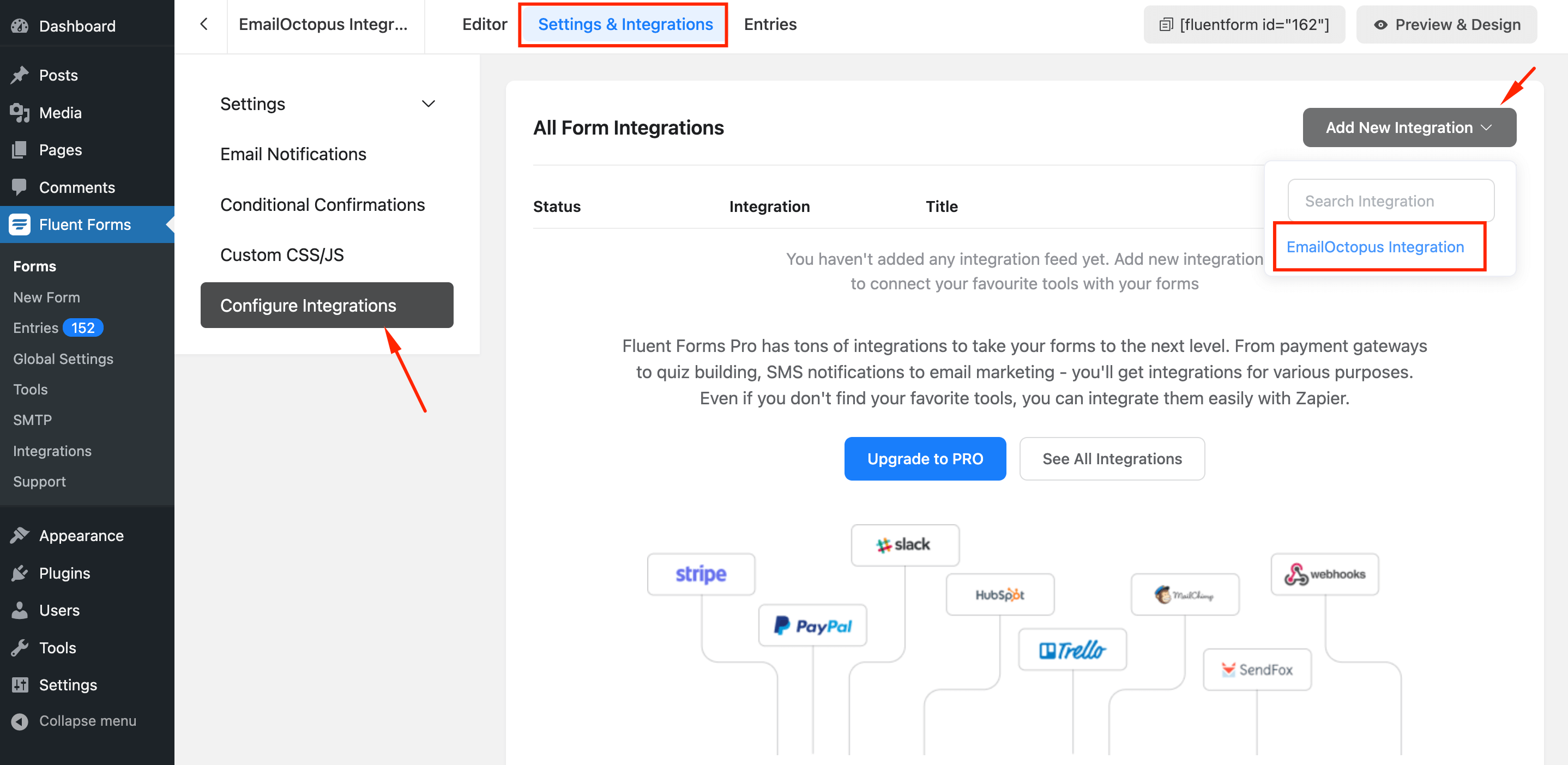Click the Title column header
This screenshot has height=765, width=1568.
(941, 207)
